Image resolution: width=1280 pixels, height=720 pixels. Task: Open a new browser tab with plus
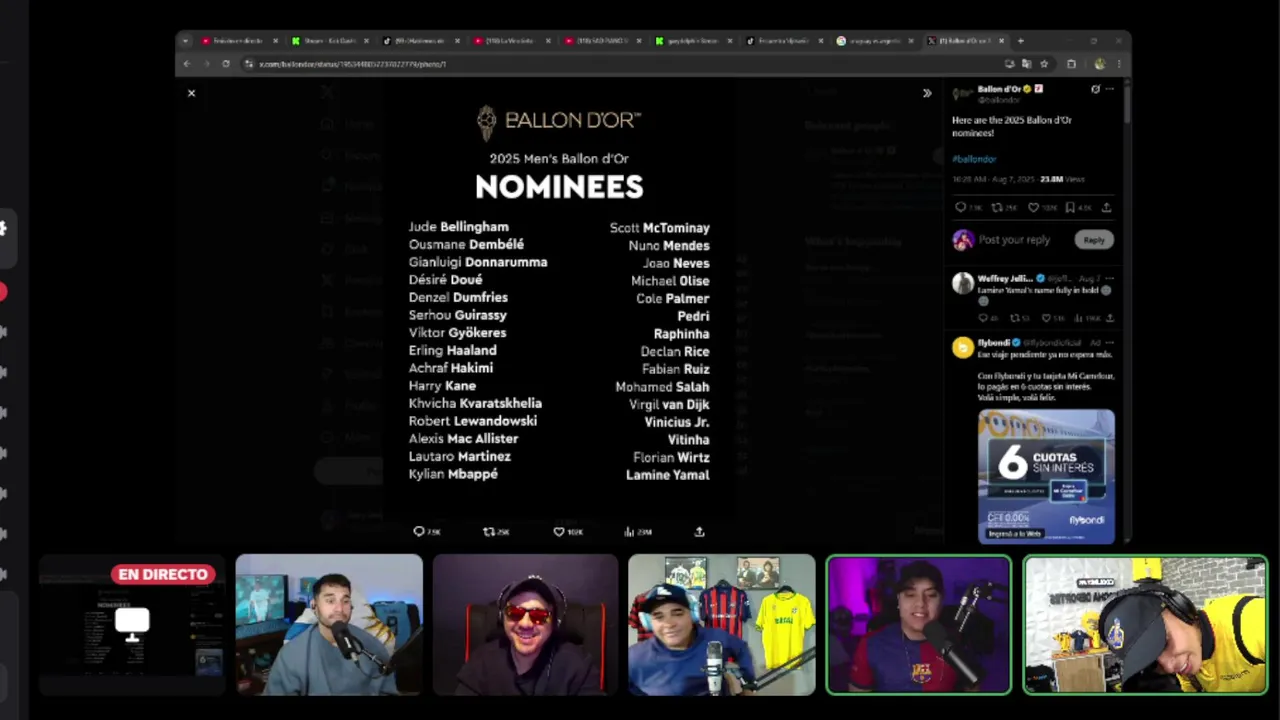coord(1020,41)
